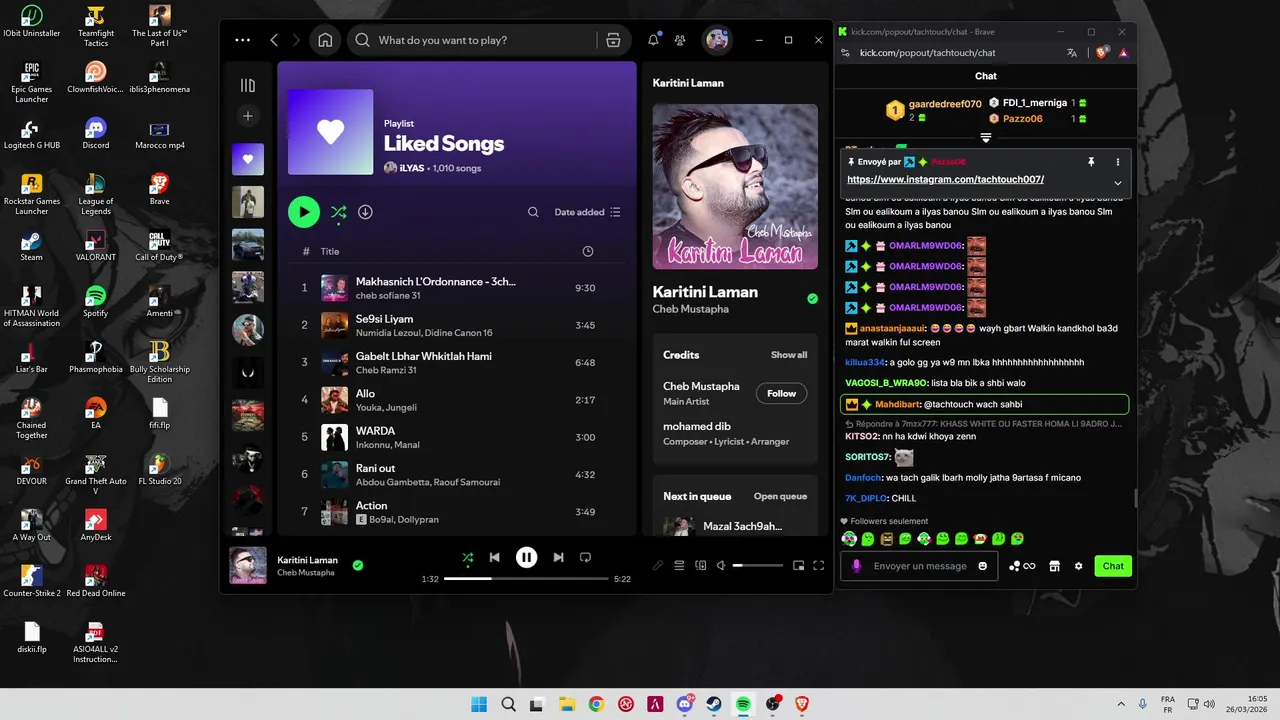Open Spotify notifications bell
Screen dimensions: 1280x720
[653, 40]
